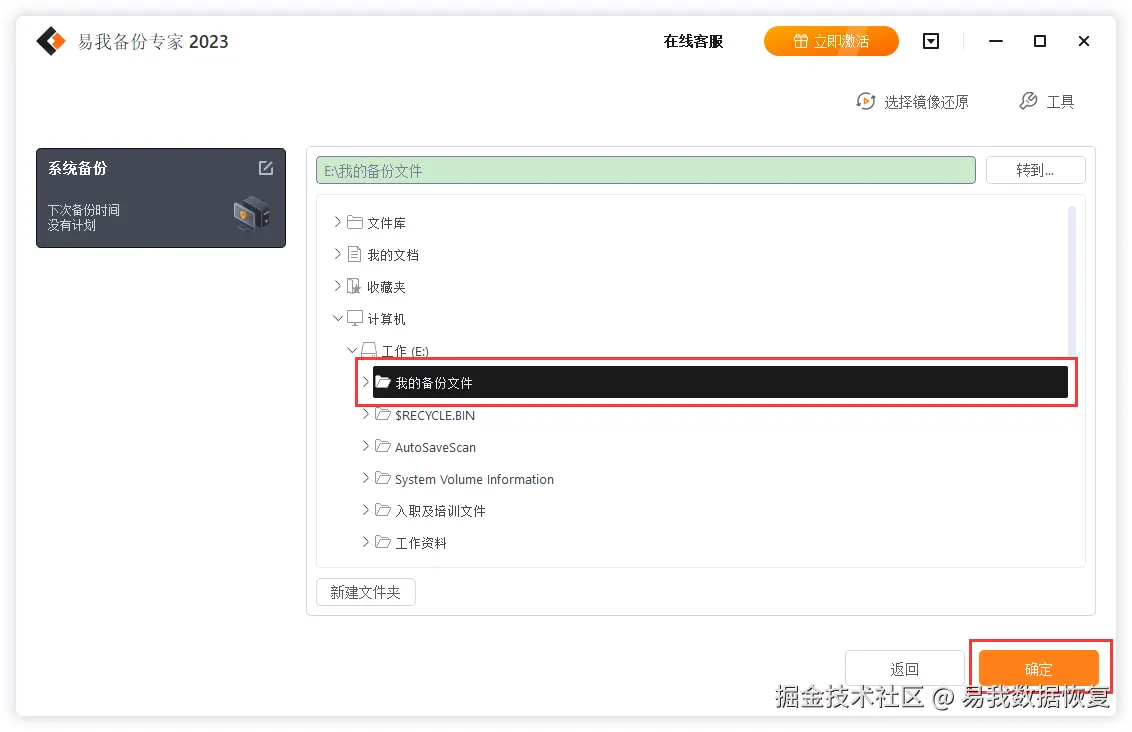
Task: Minimize the backup window
Action: (x=996, y=41)
